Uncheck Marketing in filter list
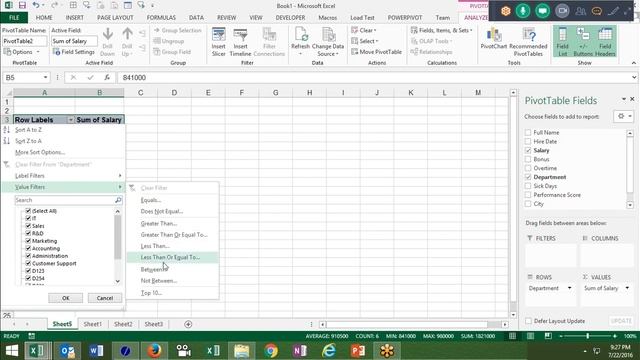The image size is (640, 360). click(x=28, y=241)
